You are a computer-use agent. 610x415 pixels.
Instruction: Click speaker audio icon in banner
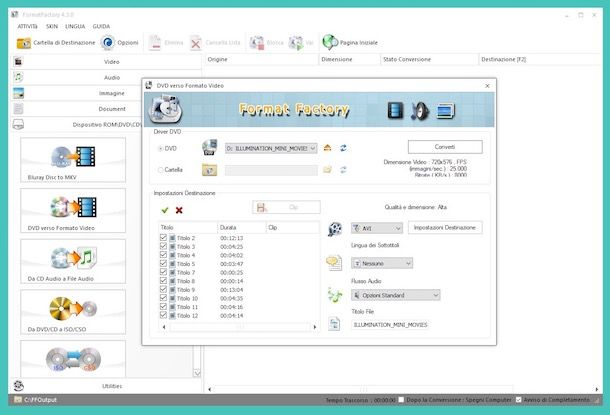[x=420, y=110]
